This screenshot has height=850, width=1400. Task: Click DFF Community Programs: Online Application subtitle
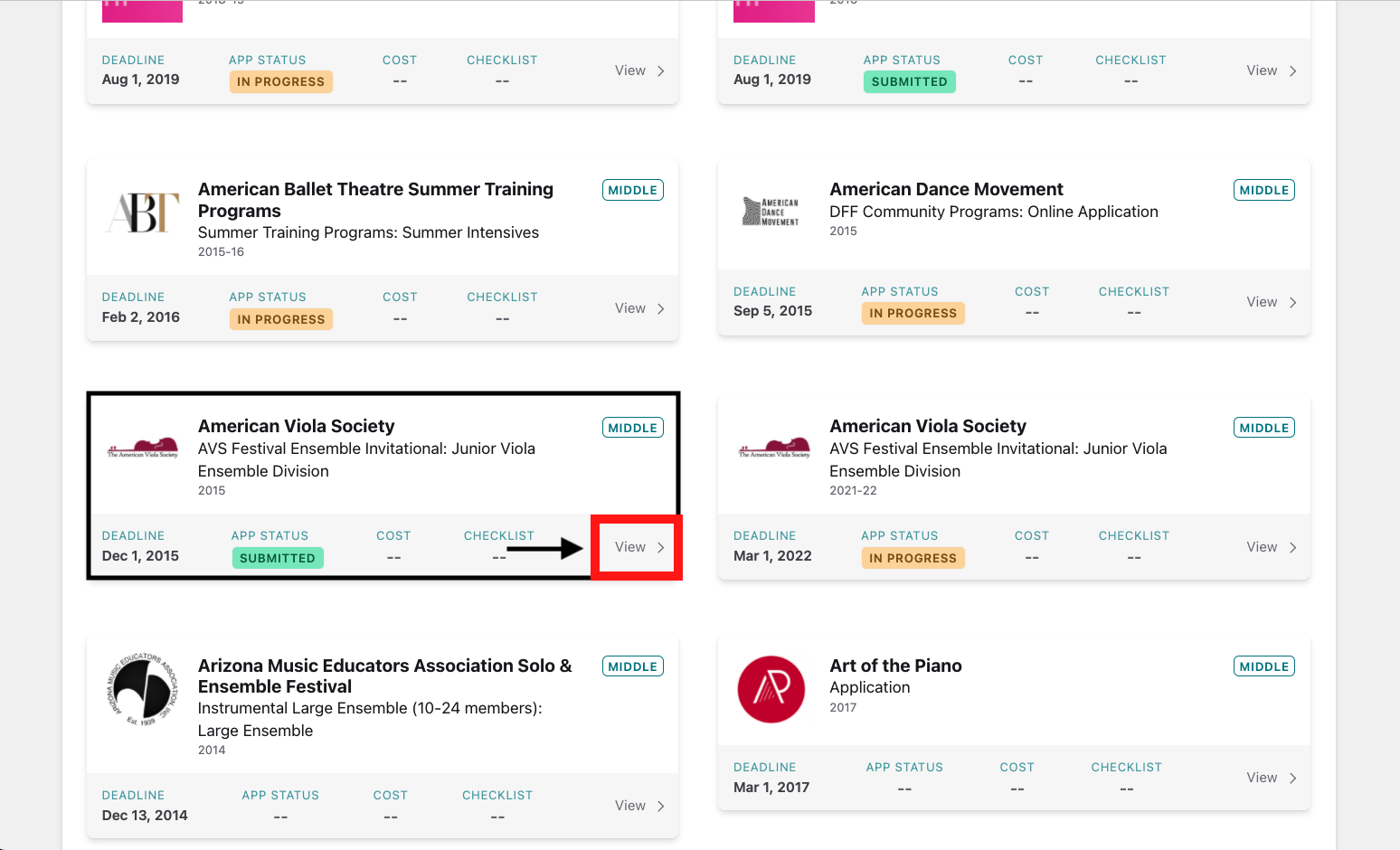click(x=994, y=212)
